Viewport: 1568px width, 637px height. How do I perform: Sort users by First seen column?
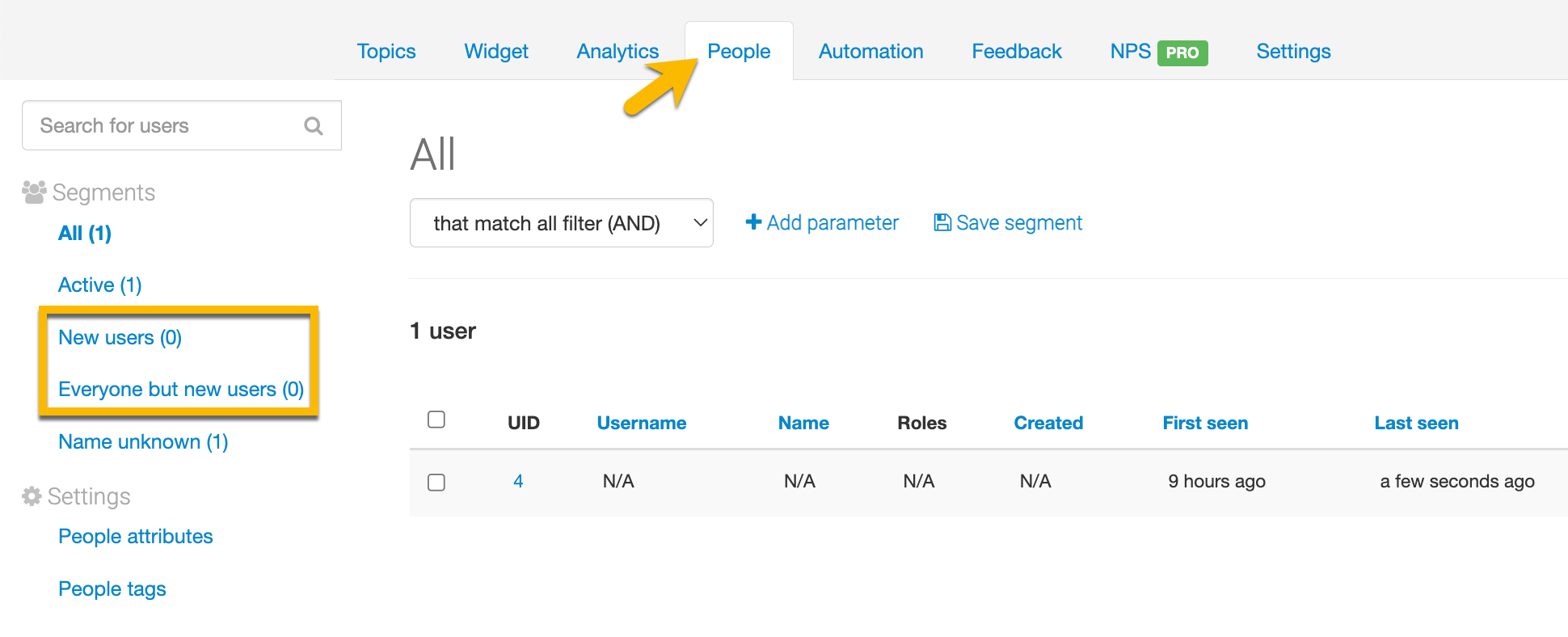[1205, 423]
